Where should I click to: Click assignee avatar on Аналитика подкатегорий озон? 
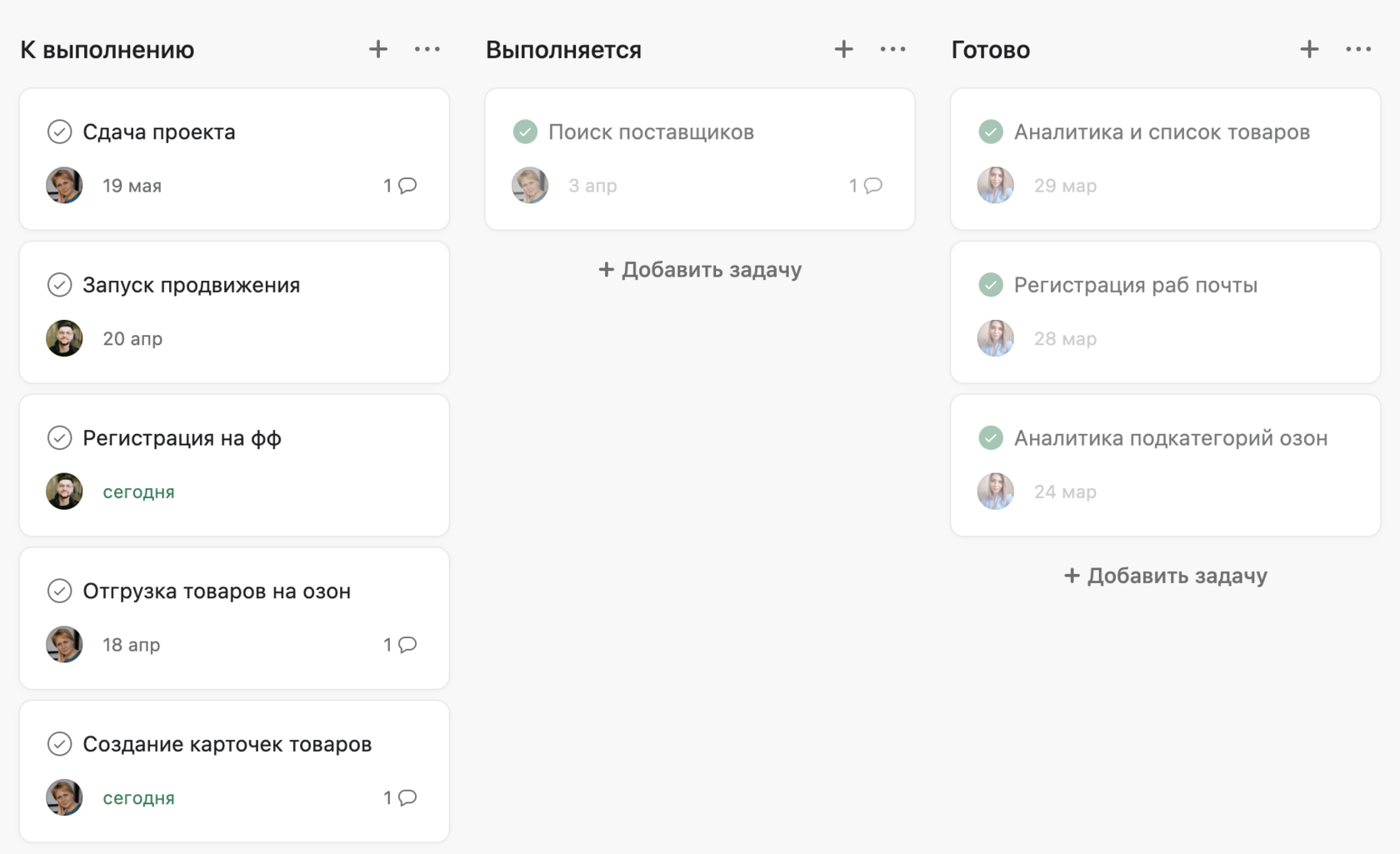click(996, 492)
